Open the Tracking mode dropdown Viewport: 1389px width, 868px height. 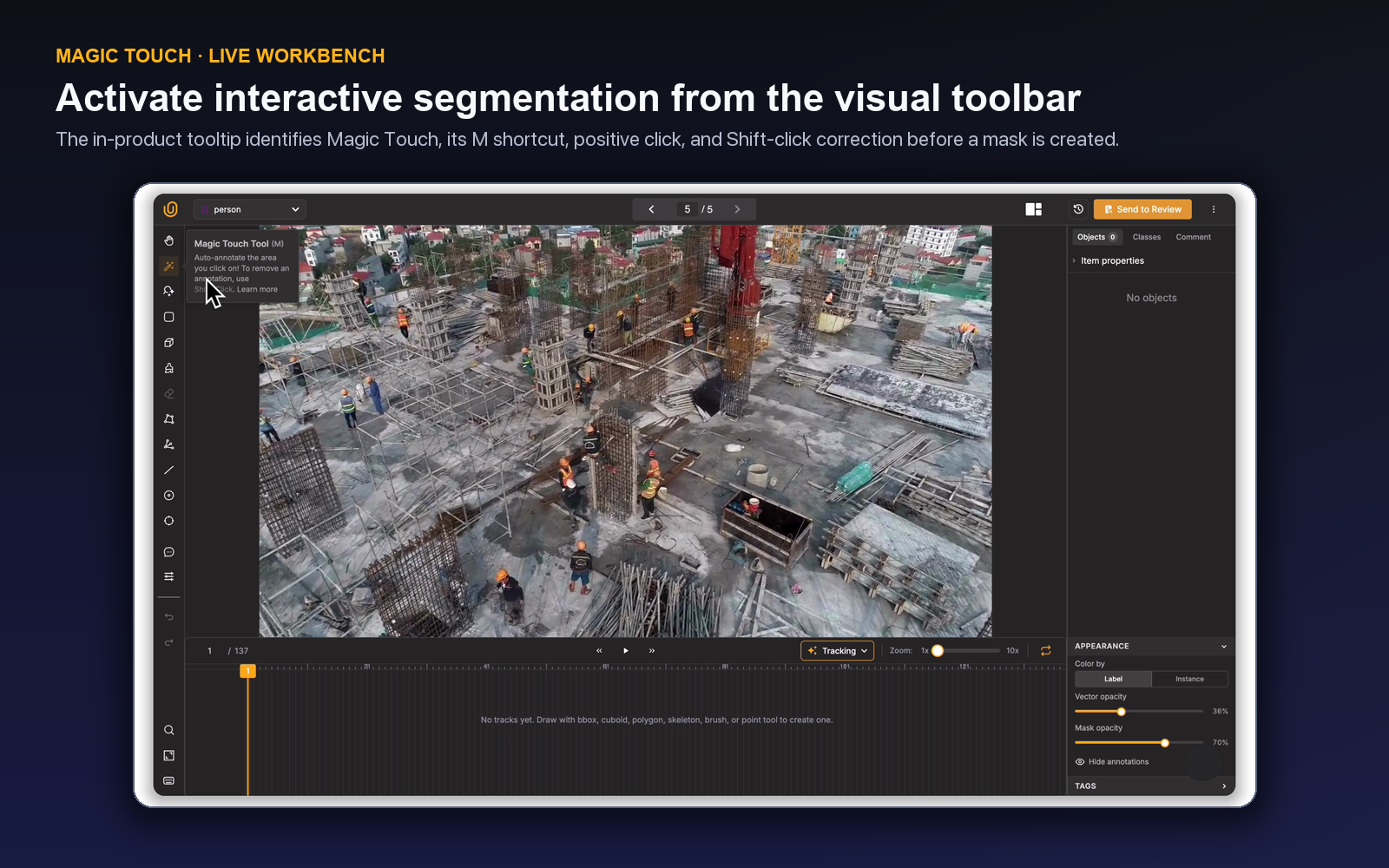pos(837,651)
